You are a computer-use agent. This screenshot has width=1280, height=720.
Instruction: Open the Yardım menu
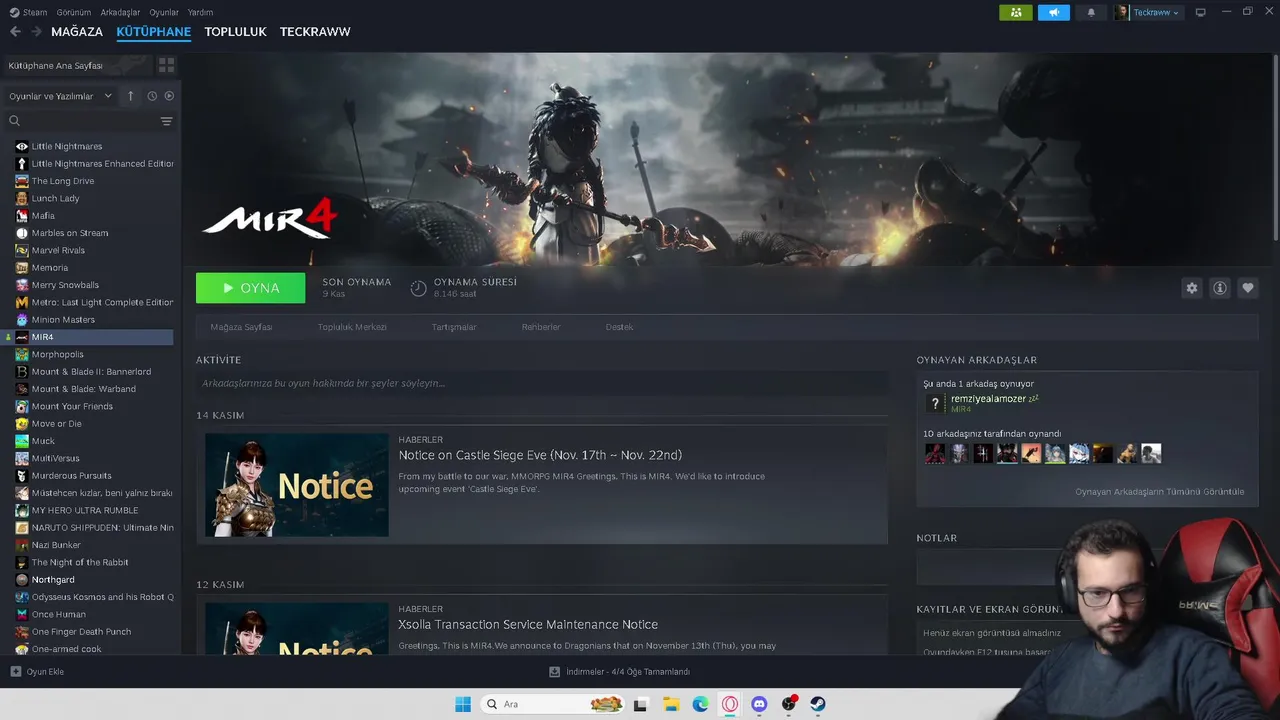point(200,12)
